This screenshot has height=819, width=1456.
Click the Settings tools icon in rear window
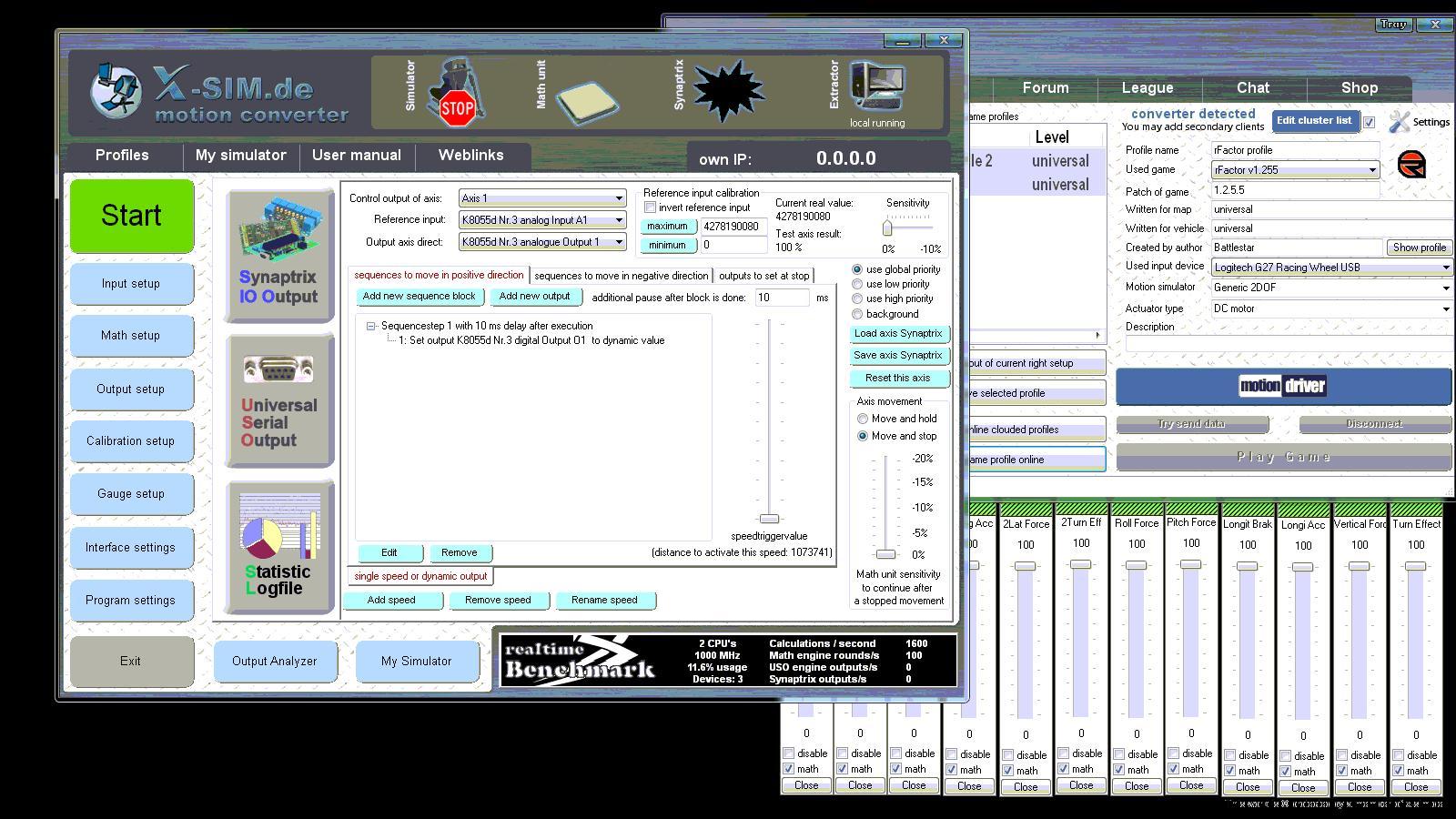coord(1400,121)
